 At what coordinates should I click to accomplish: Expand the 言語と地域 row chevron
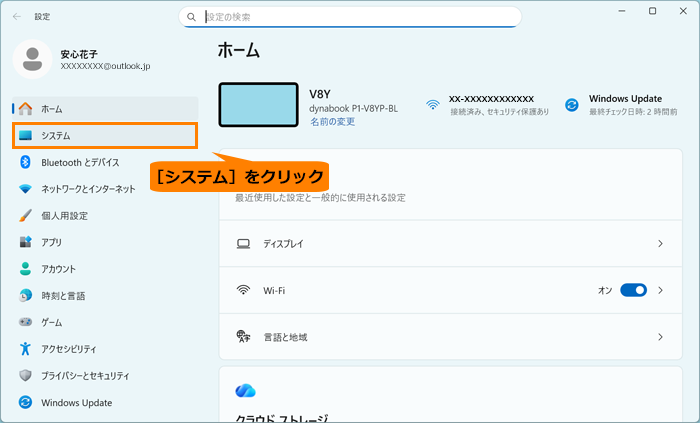coord(660,337)
